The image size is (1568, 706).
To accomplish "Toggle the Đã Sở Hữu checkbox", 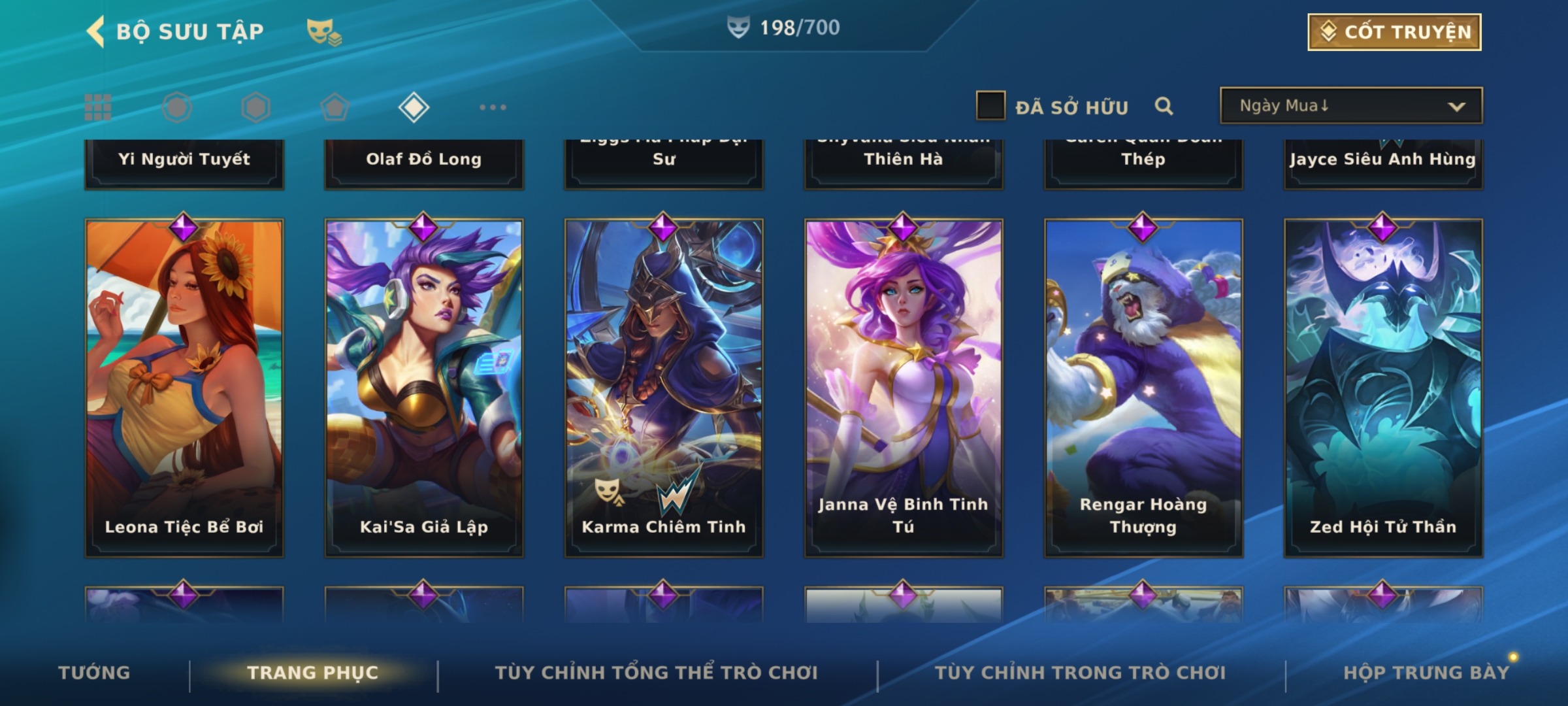I will click(990, 106).
